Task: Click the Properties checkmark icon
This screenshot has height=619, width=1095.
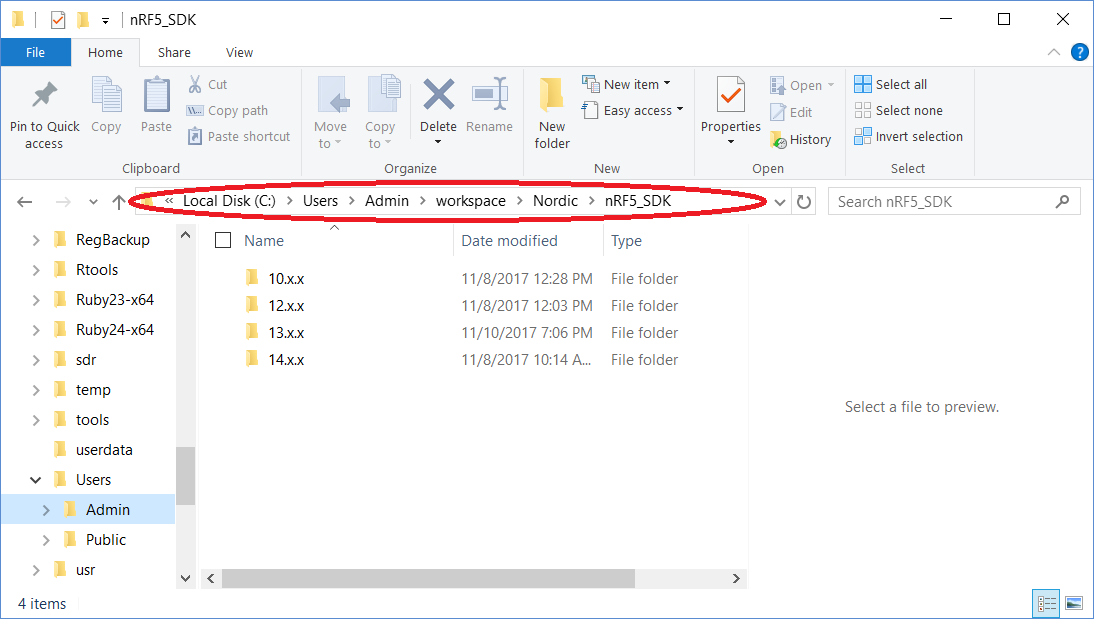Action: (730, 94)
